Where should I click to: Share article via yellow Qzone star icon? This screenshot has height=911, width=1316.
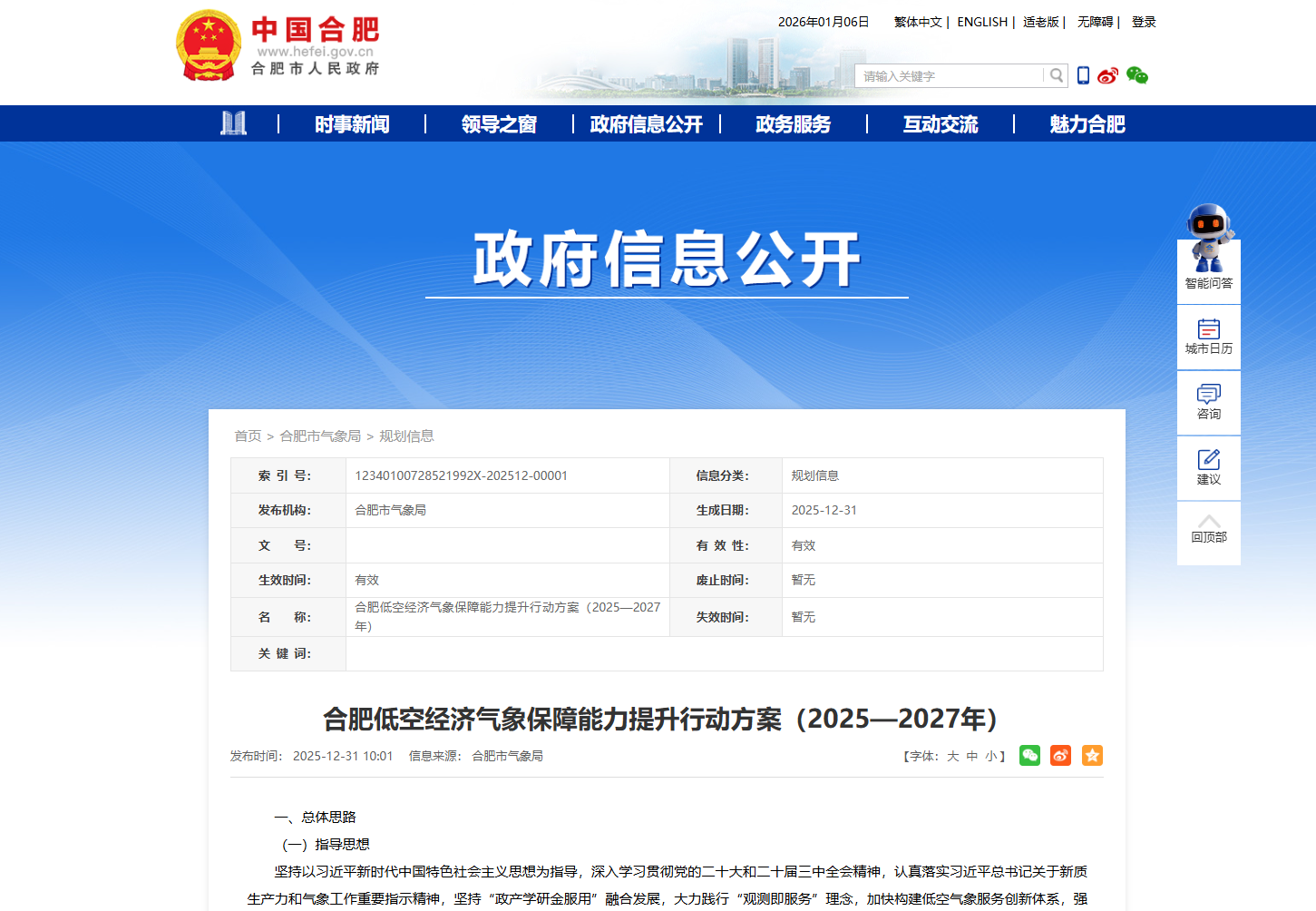point(1092,755)
